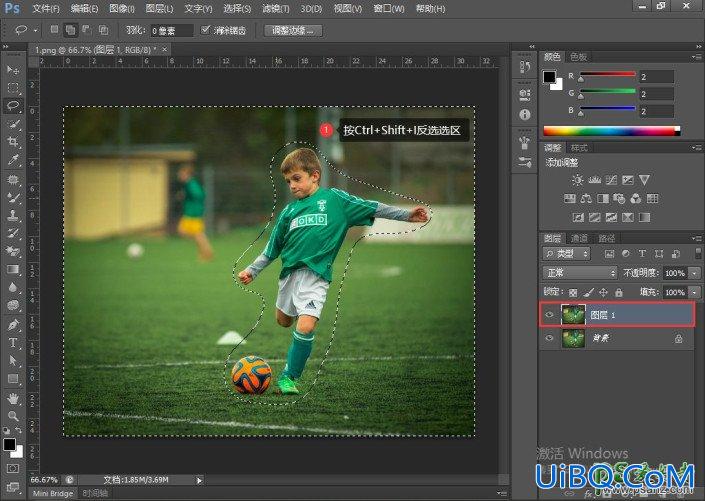Screen dimensions: 705x501
Task: Select the Rectangular Marquee tool
Action: click(13, 88)
